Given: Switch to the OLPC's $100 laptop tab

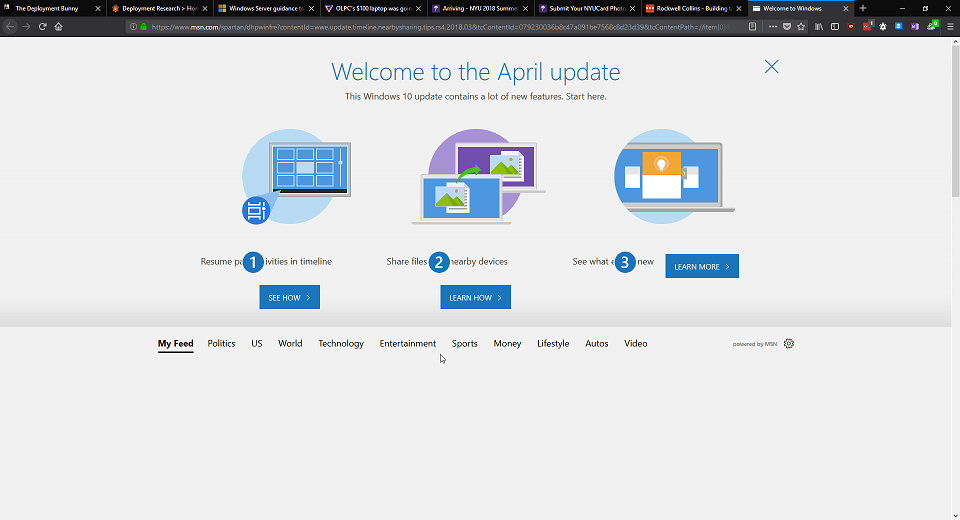Looking at the screenshot, I should (373, 9).
